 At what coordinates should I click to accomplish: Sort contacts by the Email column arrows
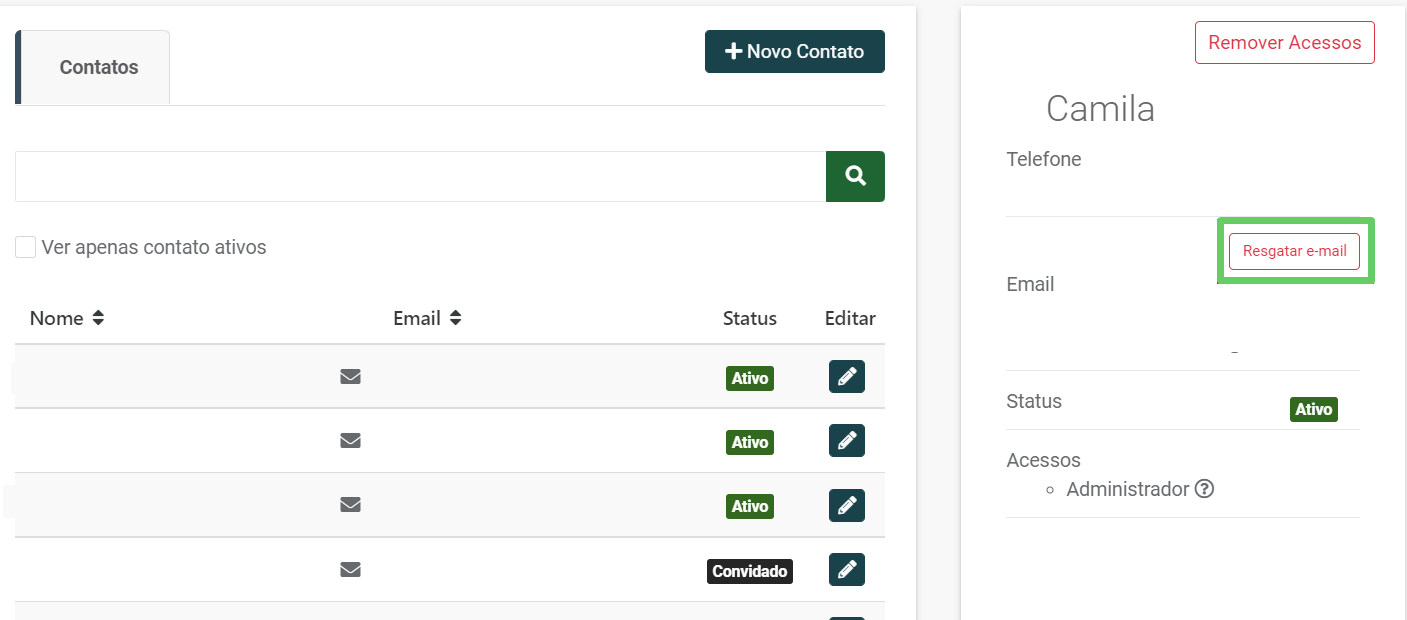coord(455,318)
